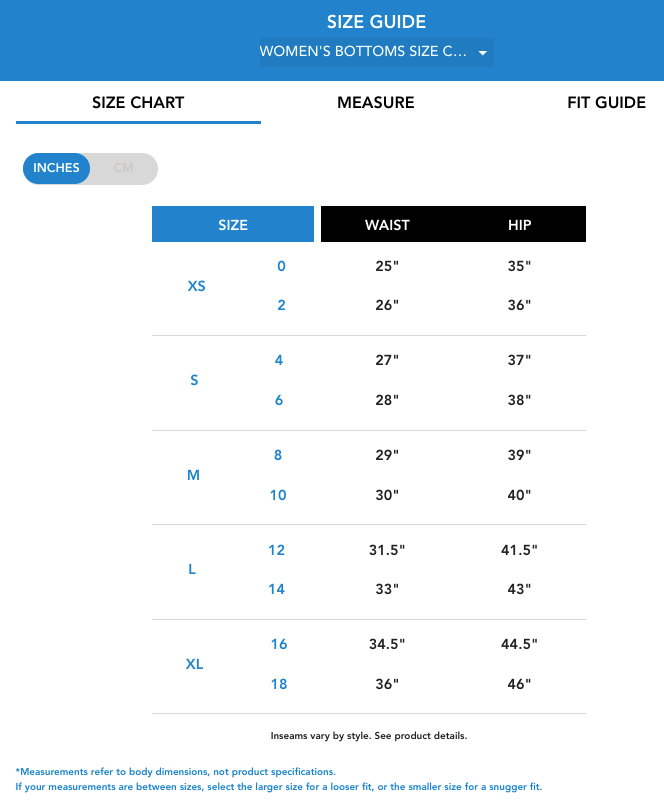Switch units to CM

tap(123, 168)
